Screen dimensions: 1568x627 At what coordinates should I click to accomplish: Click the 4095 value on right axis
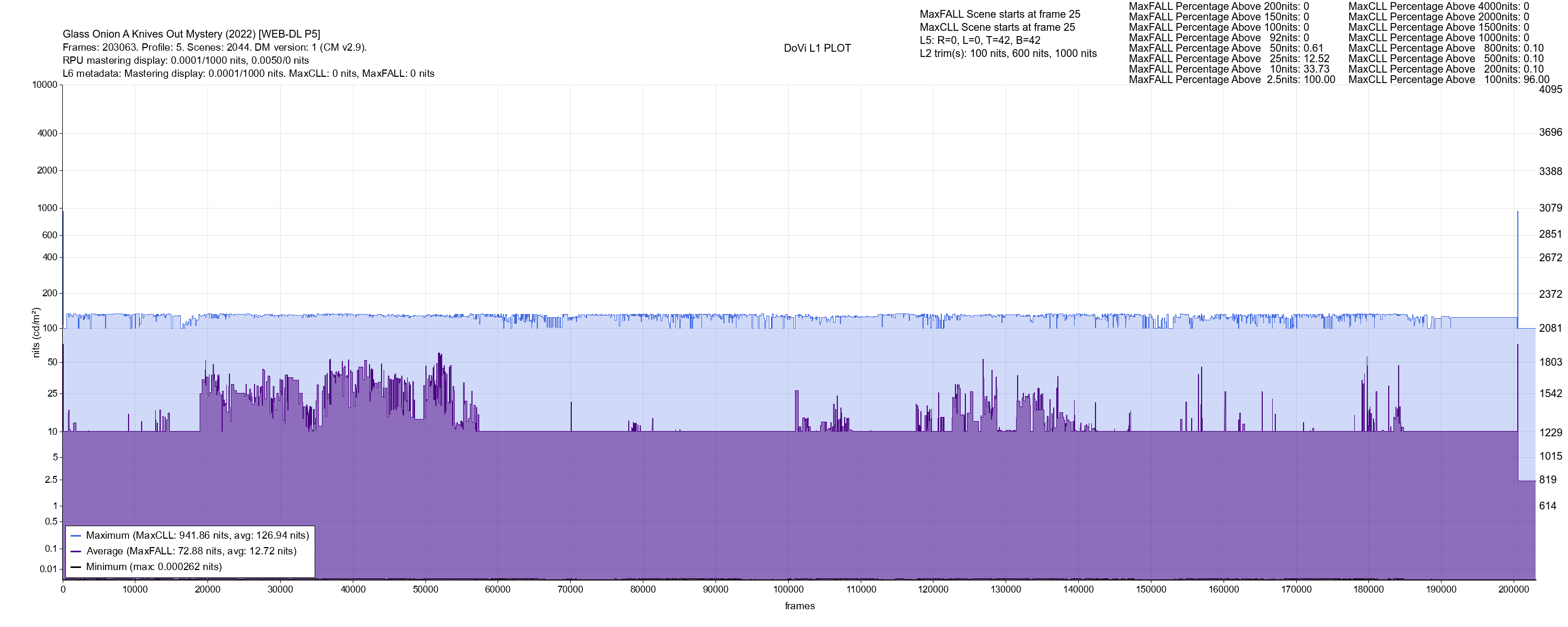(1550, 89)
